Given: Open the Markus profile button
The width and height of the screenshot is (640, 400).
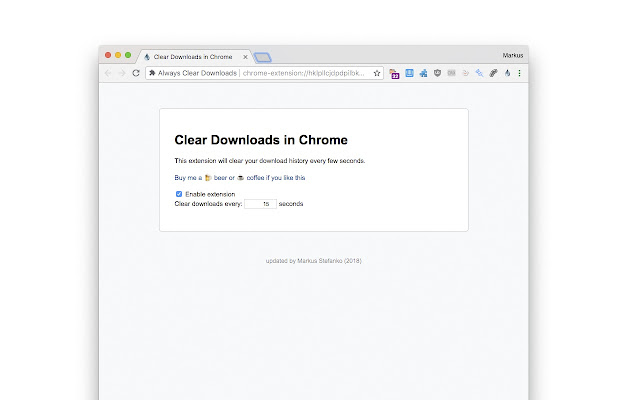Looking at the screenshot, I should 513,55.
